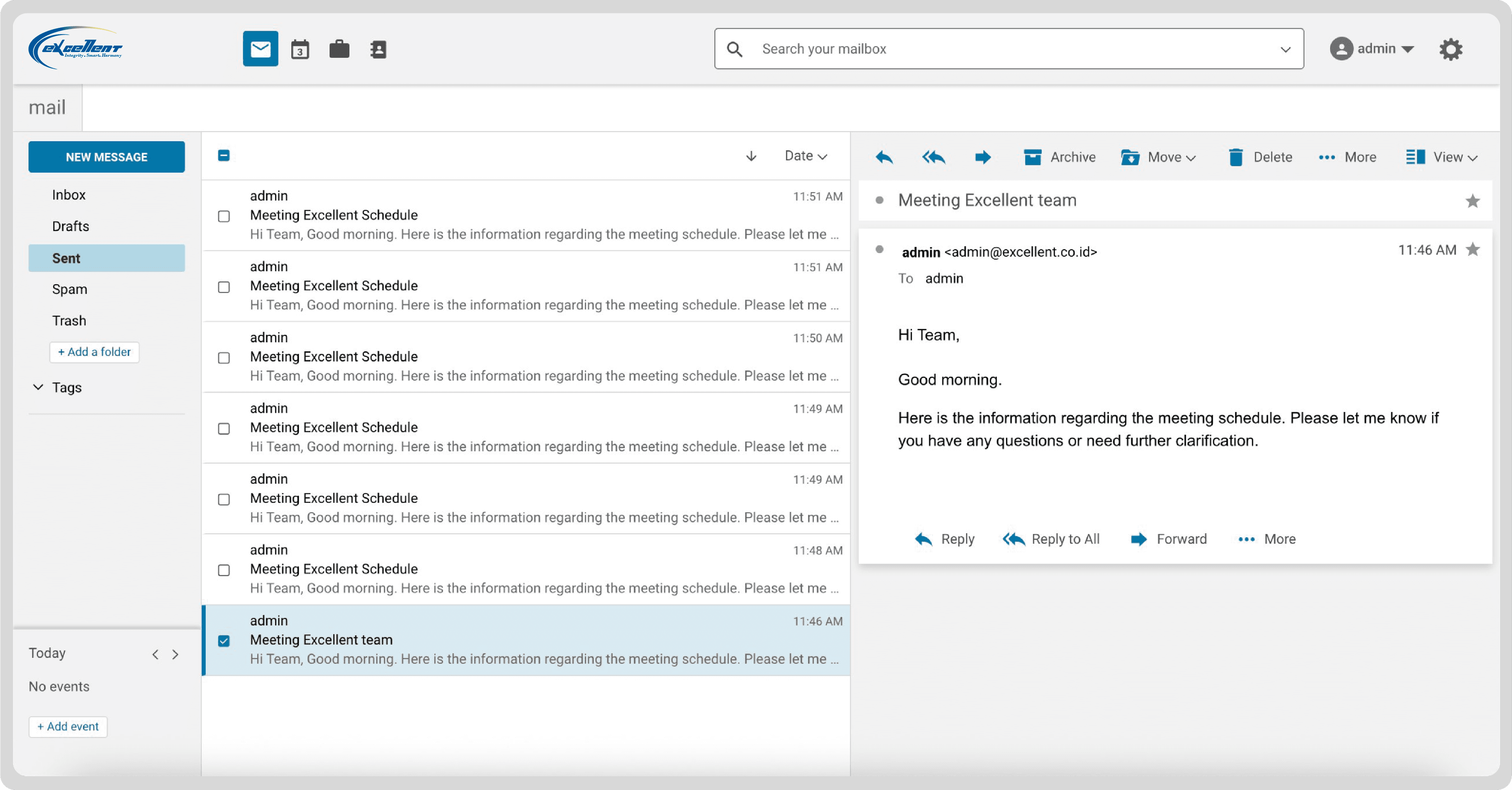
Task: Collapse the Tags section
Action: (38, 388)
